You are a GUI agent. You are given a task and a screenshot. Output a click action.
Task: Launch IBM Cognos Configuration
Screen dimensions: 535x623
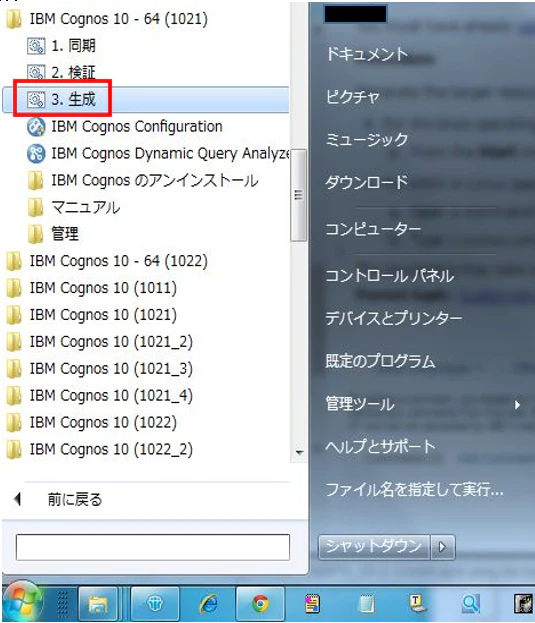125,126
